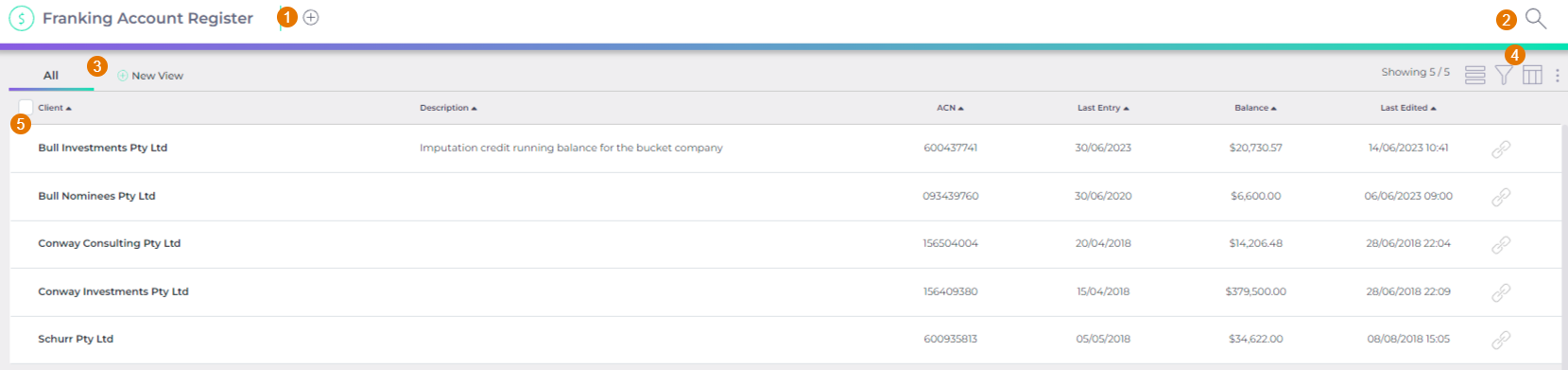
Task: Click link icon for Conway Consulting Pty Ltd
Action: tap(1501, 244)
